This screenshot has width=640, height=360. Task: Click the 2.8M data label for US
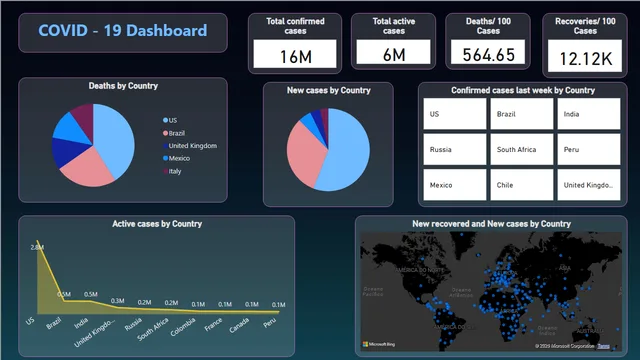(37, 247)
